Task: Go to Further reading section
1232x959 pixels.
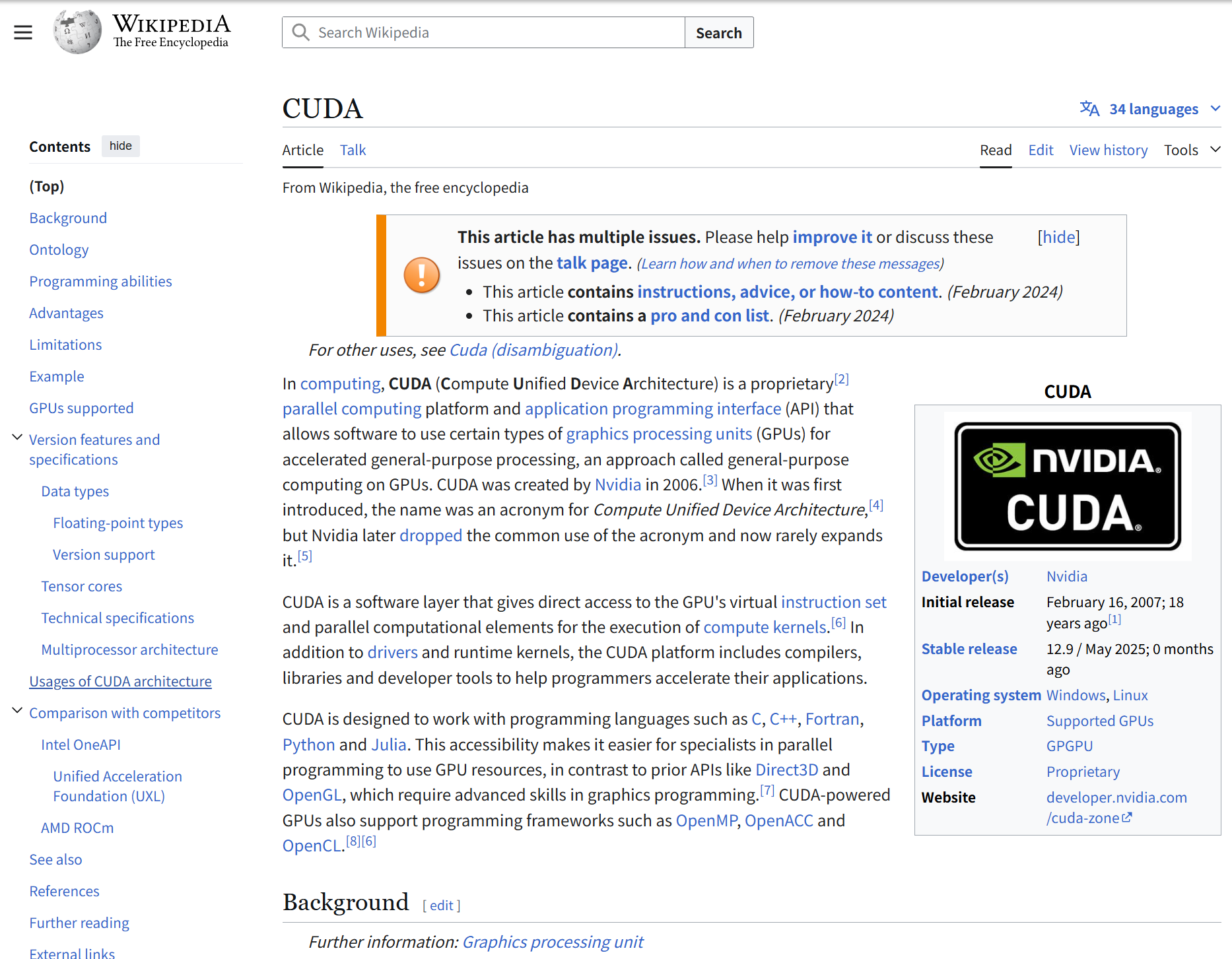Action: pos(79,923)
